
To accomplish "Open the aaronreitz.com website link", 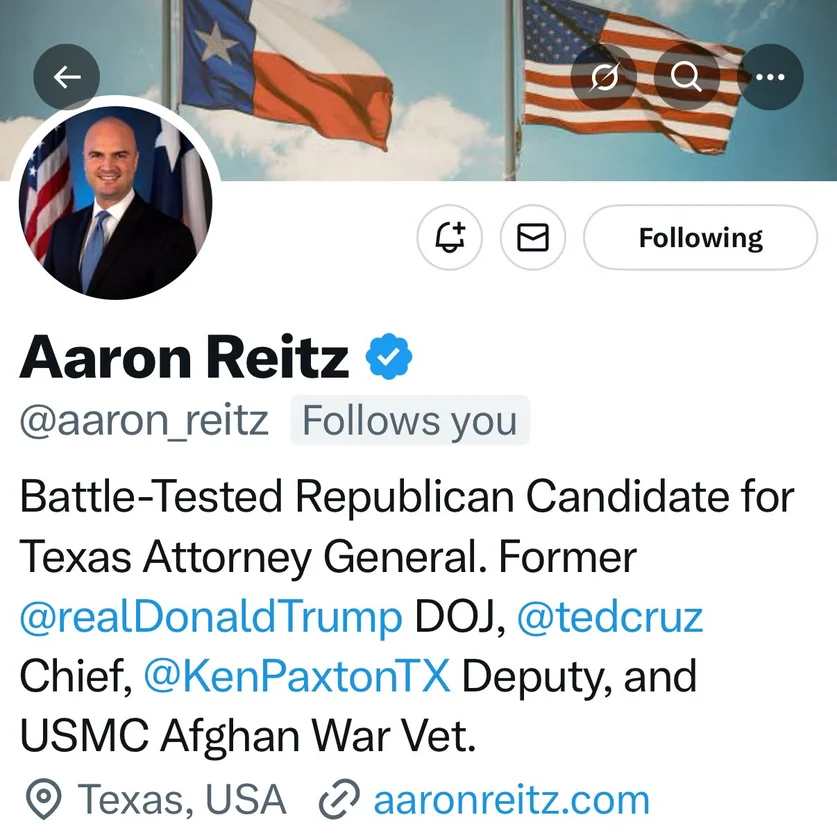I will click(511, 800).
